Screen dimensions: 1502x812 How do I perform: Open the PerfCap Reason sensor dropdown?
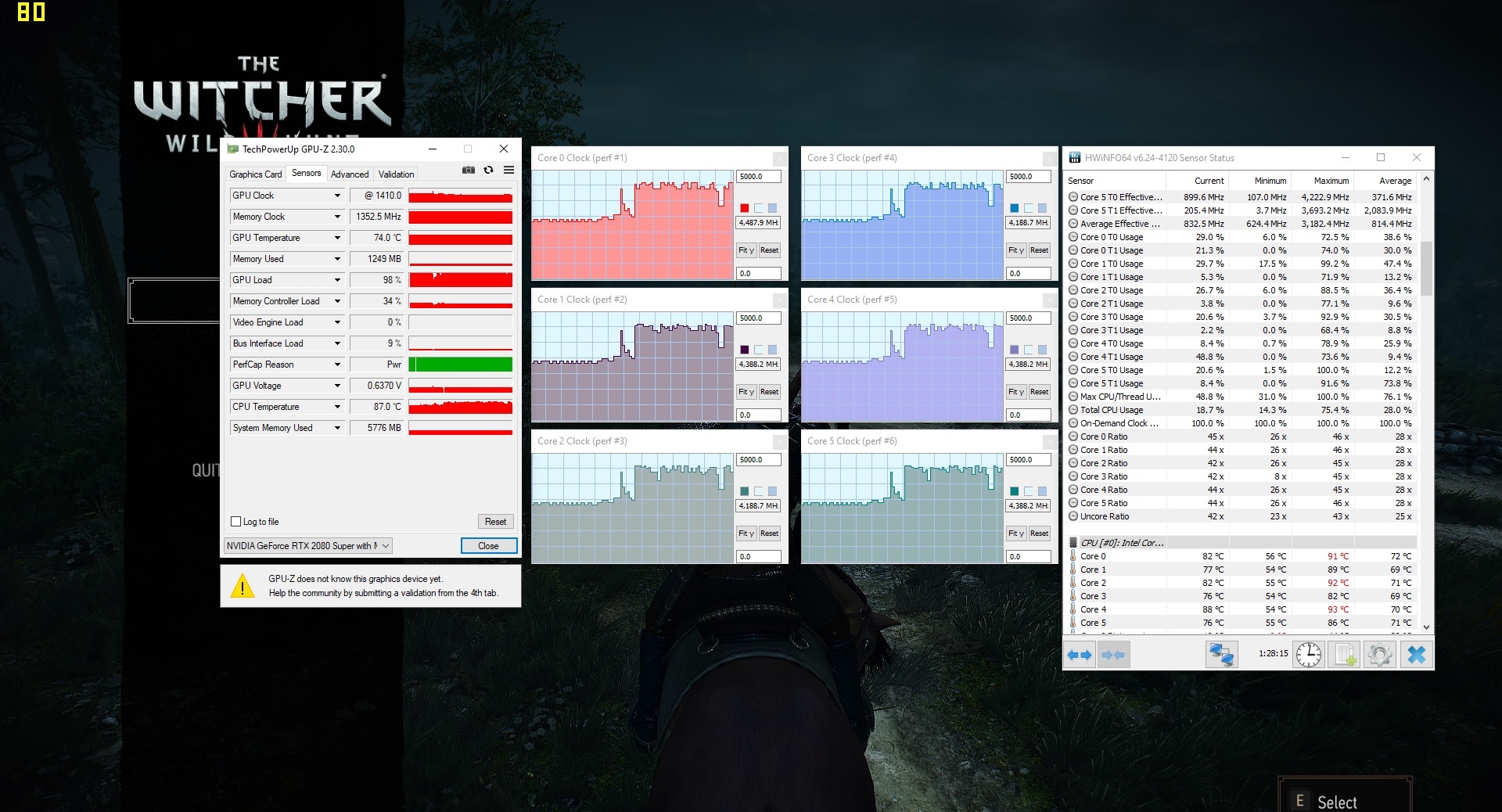[x=337, y=365]
